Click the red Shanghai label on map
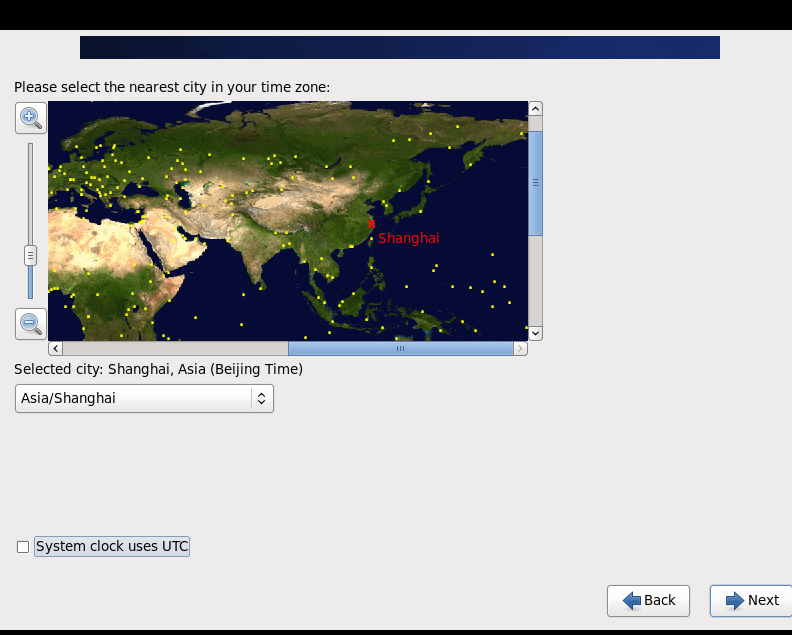792x635 pixels. click(x=409, y=238)
